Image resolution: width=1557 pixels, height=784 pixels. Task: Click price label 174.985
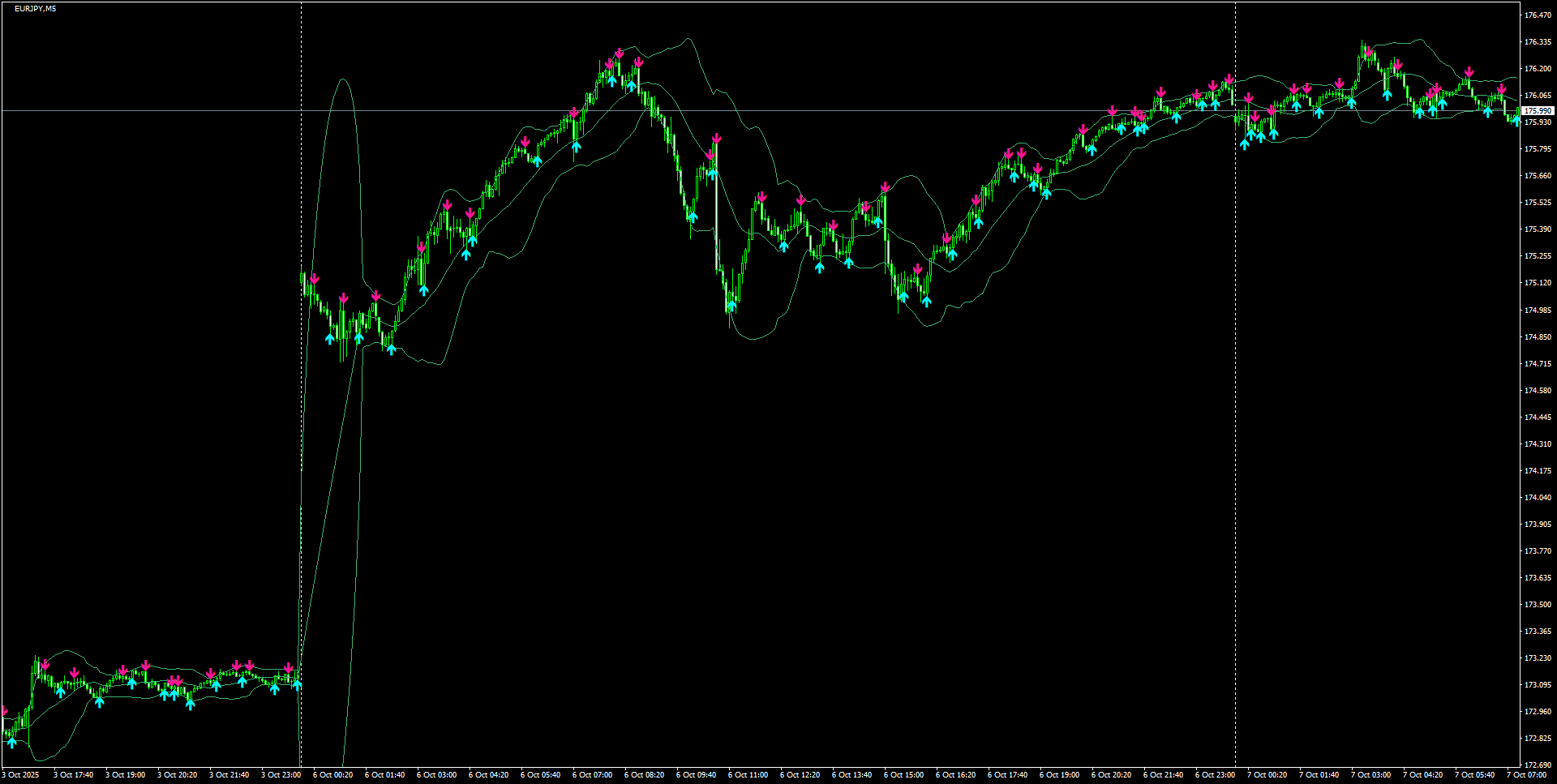coord(1538,311)
